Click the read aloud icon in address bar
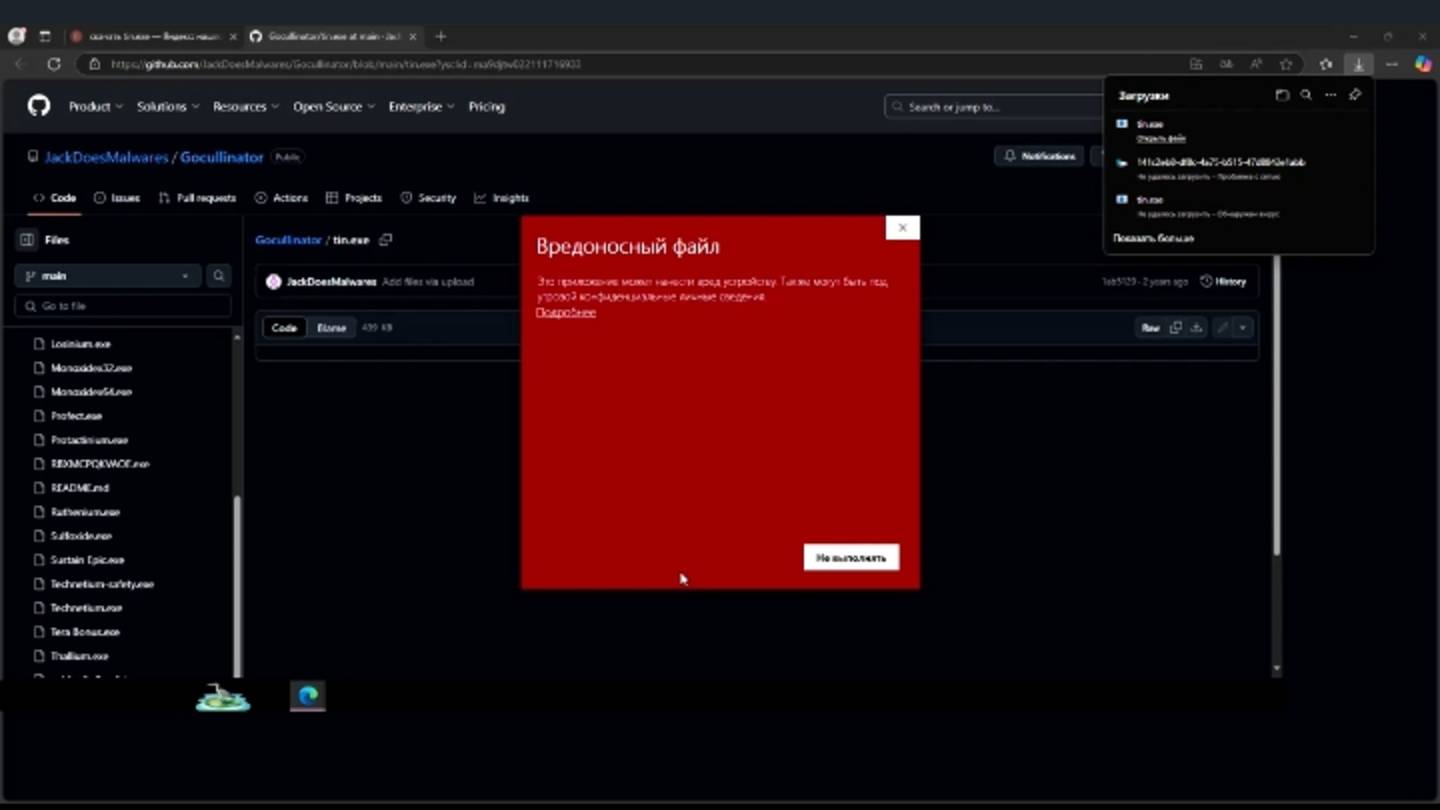The width and height of the screenshot is (1440, 810). tap(1256, 64)
